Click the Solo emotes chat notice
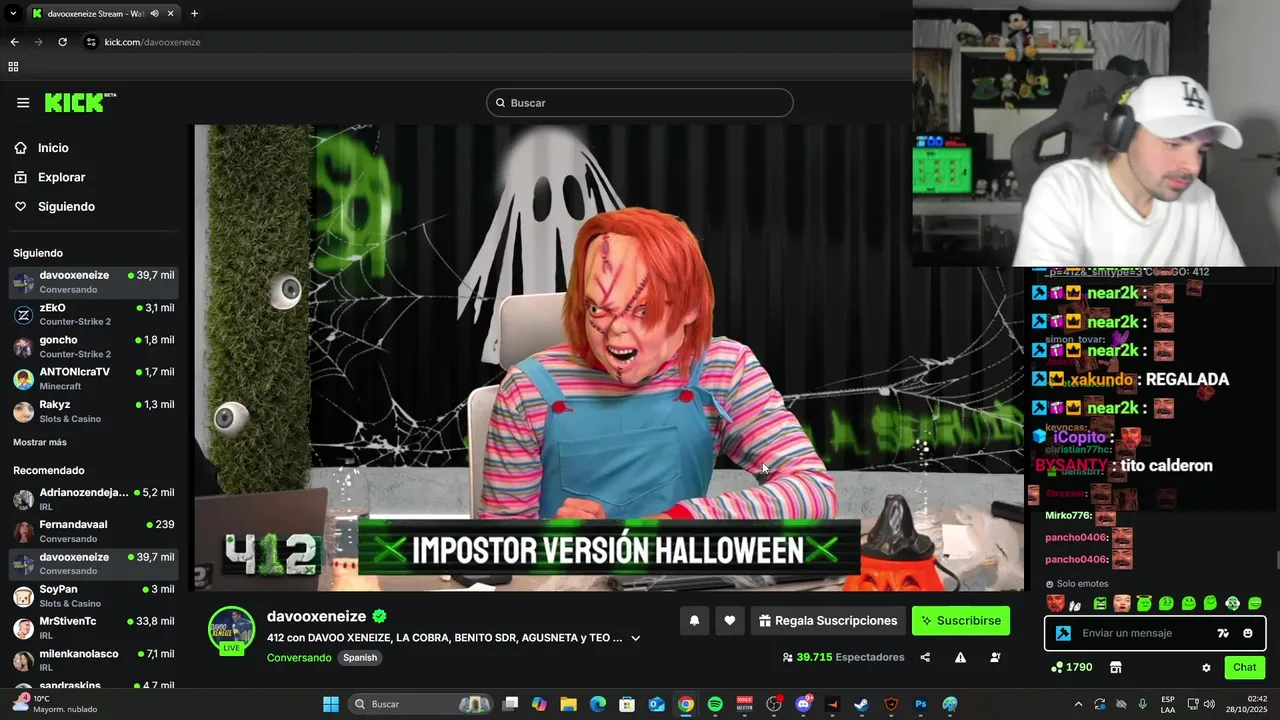Viewport: 1280px width, 720px height. coord(1077,584)
